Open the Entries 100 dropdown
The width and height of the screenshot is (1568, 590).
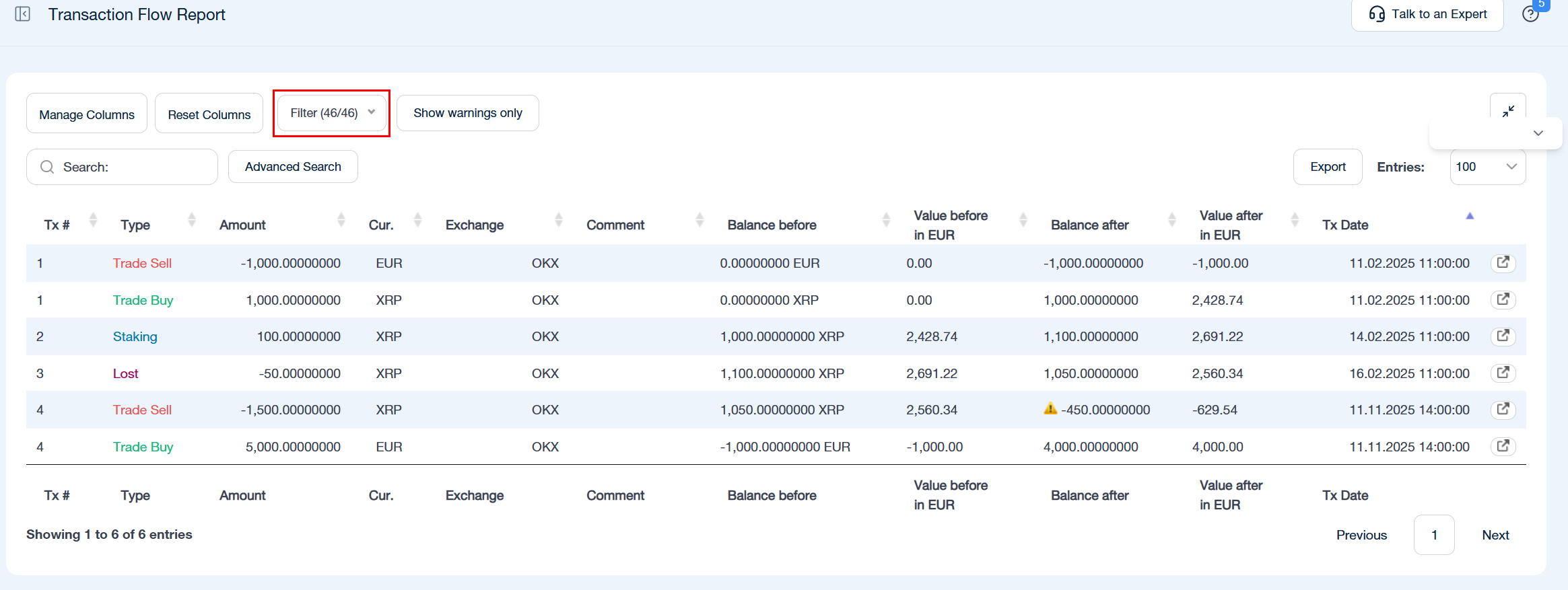[1488, 167]
